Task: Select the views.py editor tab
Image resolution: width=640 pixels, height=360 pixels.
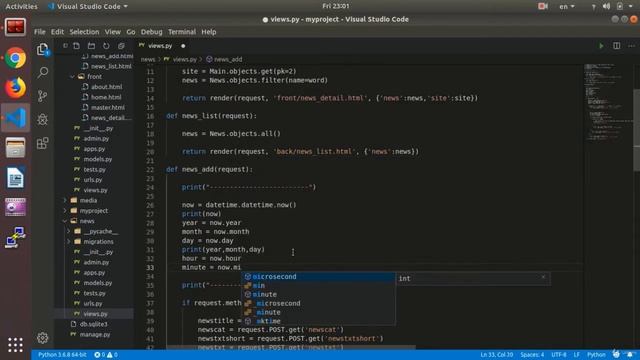Action: tap(162, 46)
